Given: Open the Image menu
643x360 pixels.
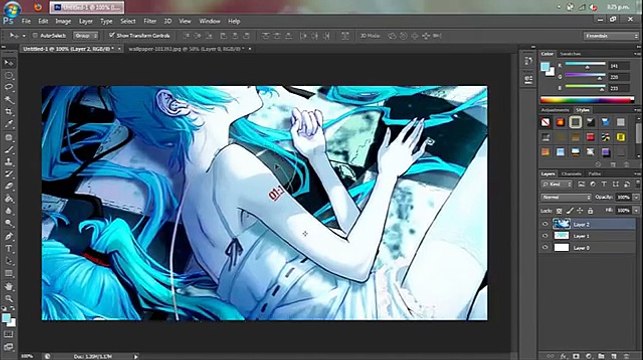Looking at the screenshot, I should tap(63, 21).
